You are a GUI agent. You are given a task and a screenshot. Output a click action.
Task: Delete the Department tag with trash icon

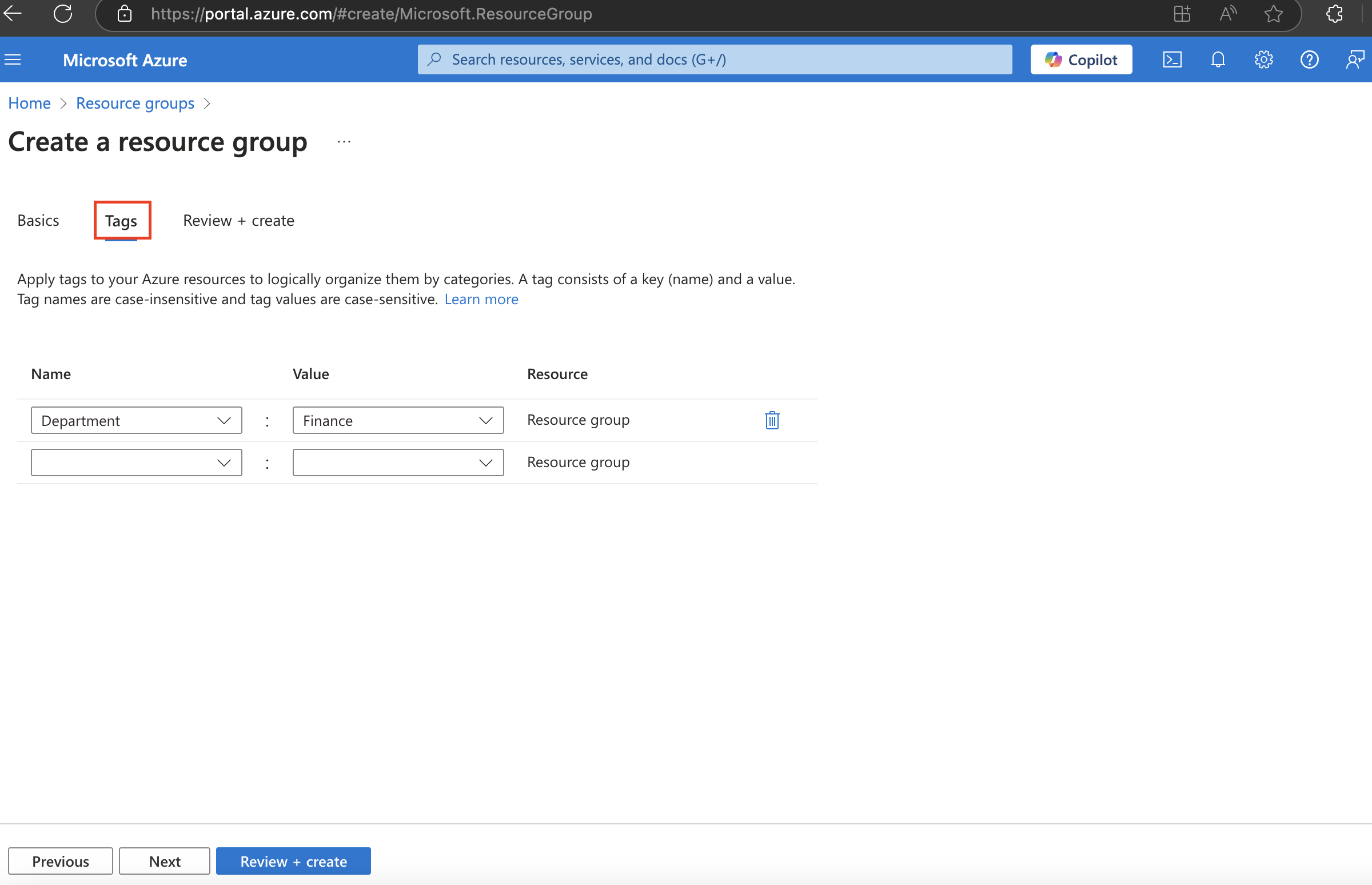(x=772, y=420)
